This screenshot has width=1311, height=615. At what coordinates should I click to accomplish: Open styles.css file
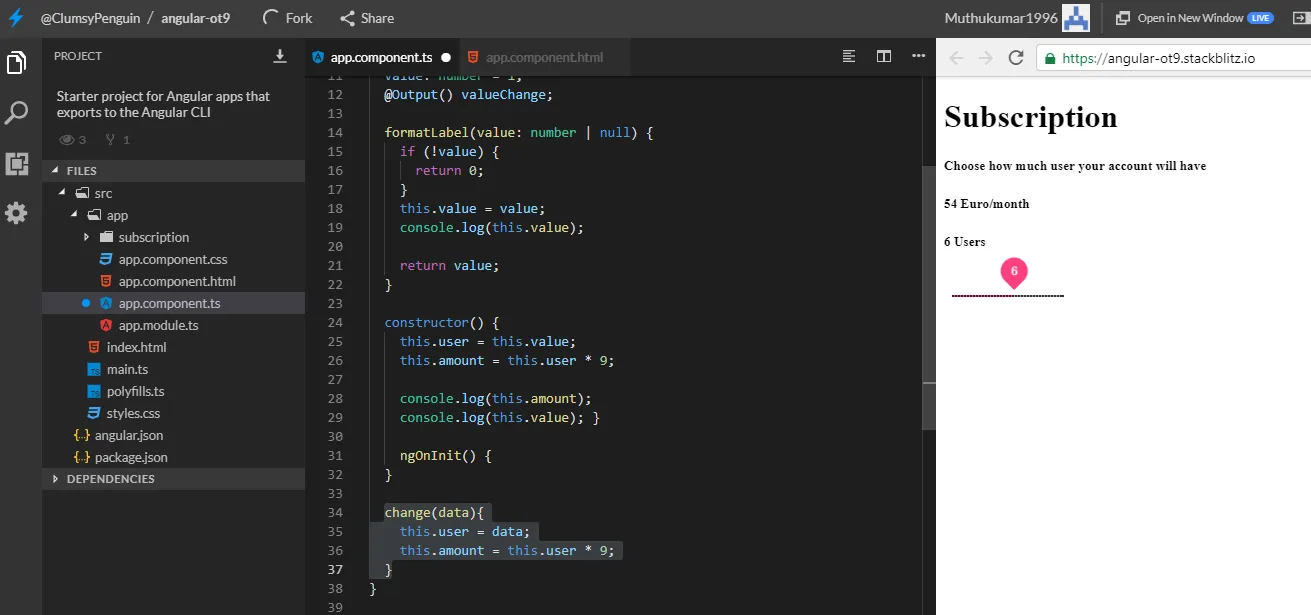click(x=133, y=413)
